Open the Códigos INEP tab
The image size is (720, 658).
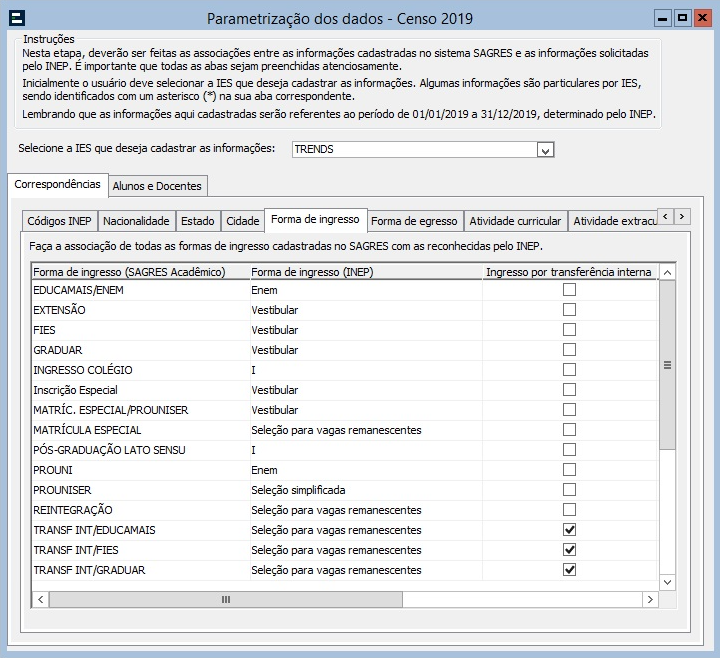[59, 221]
